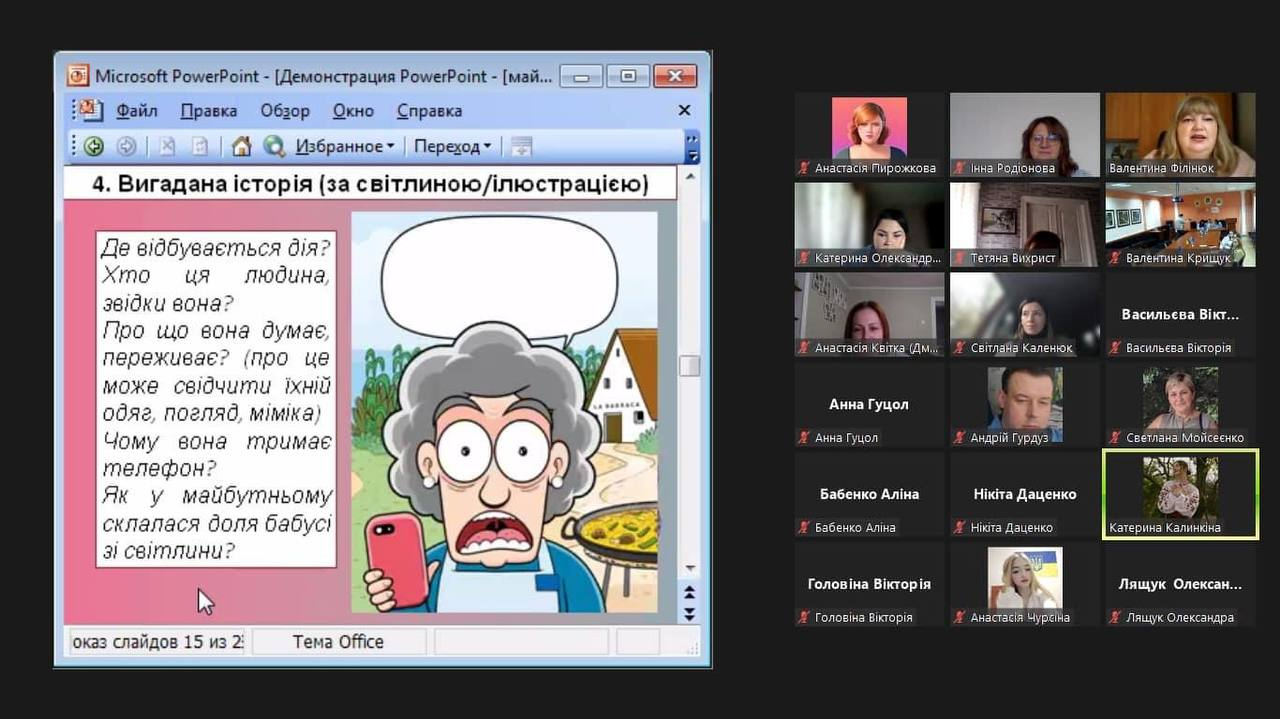
Task: Click the Stop loading icon in toolbar
Action: coord(167,147)
